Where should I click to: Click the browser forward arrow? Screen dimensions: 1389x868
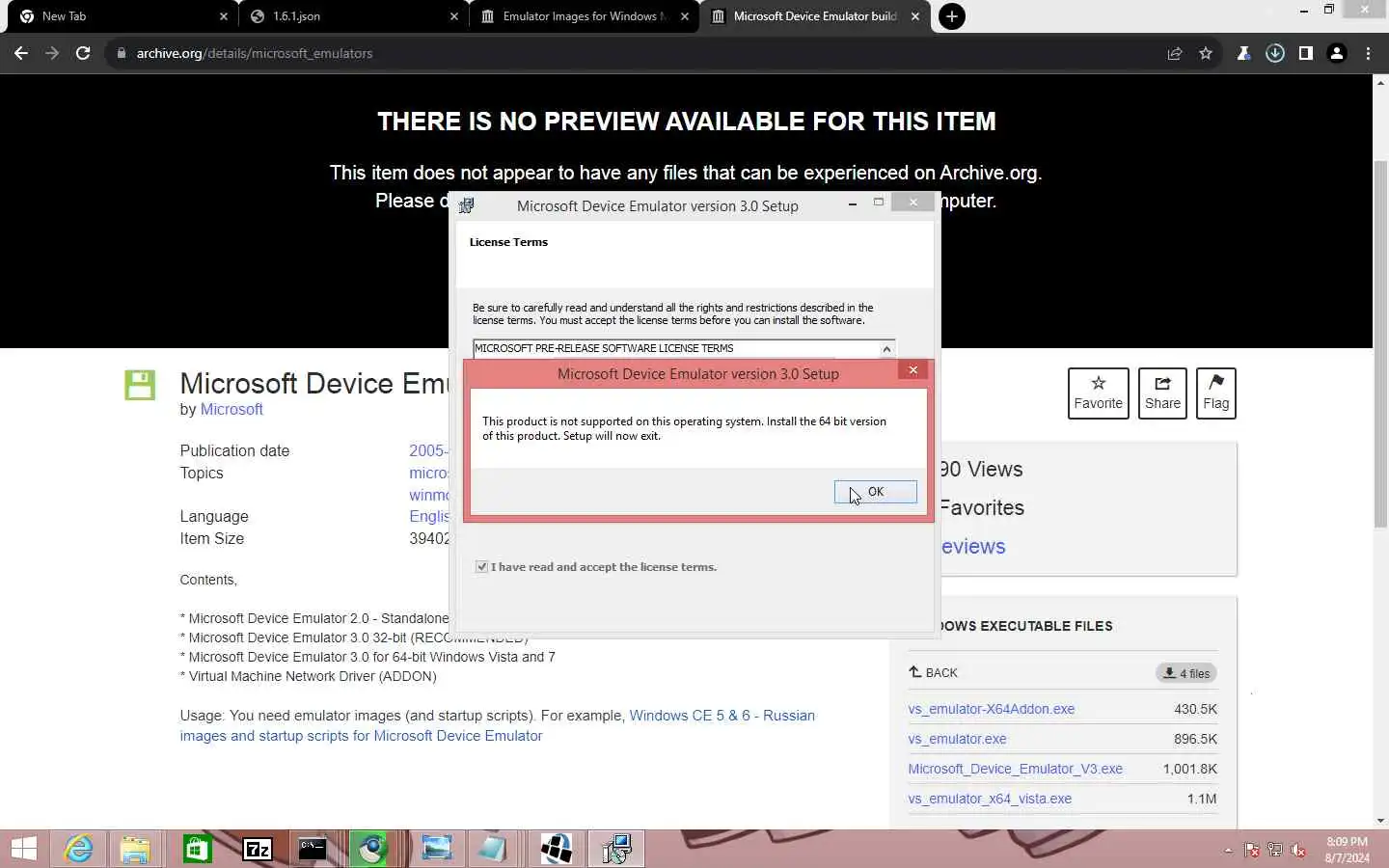point(52,53)
